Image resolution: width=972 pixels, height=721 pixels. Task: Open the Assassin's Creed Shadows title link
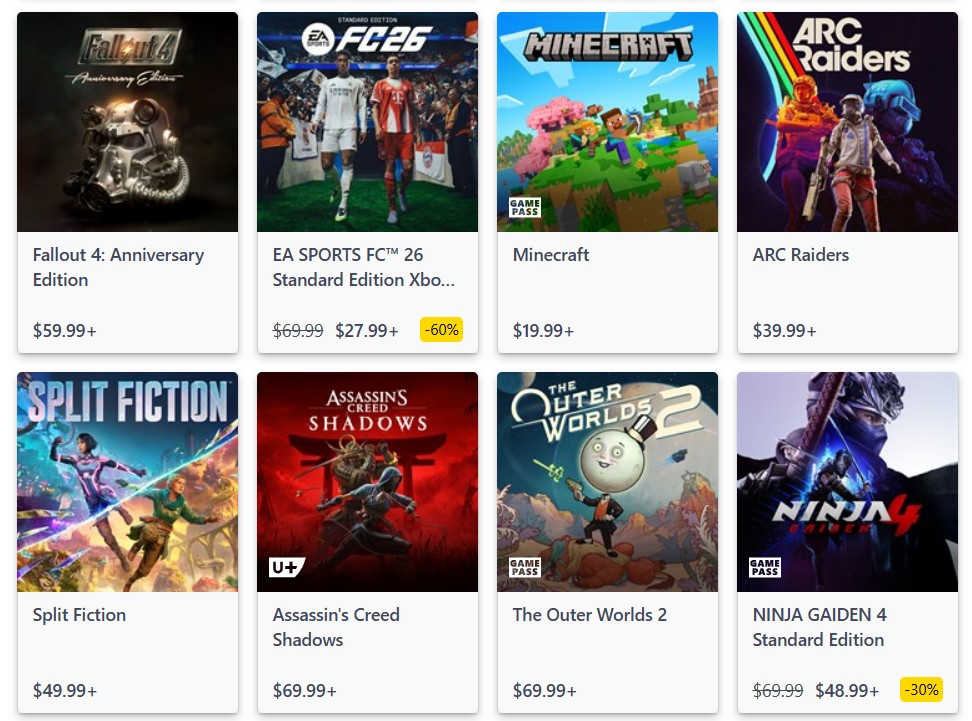(x=335, y=627)
